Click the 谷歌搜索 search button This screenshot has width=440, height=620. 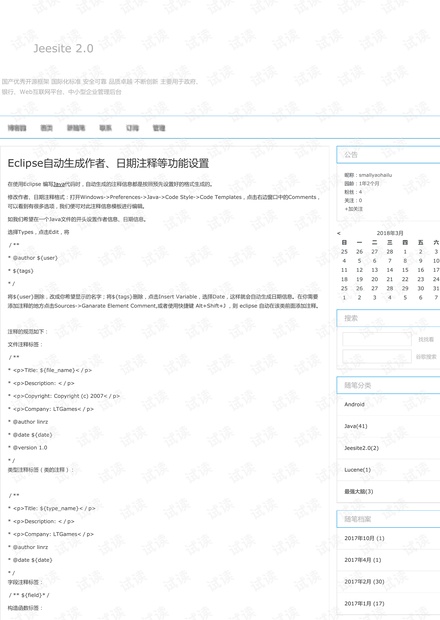[x=426, y=356]
